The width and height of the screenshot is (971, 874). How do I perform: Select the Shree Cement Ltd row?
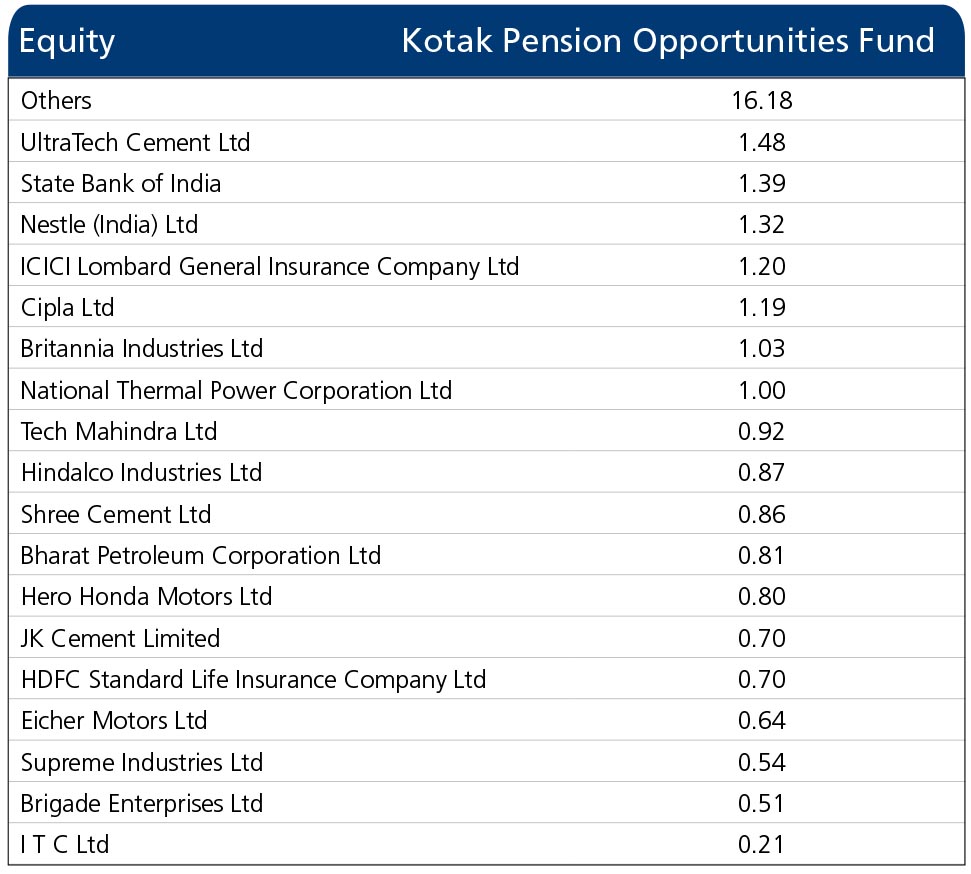pos(486,513)
